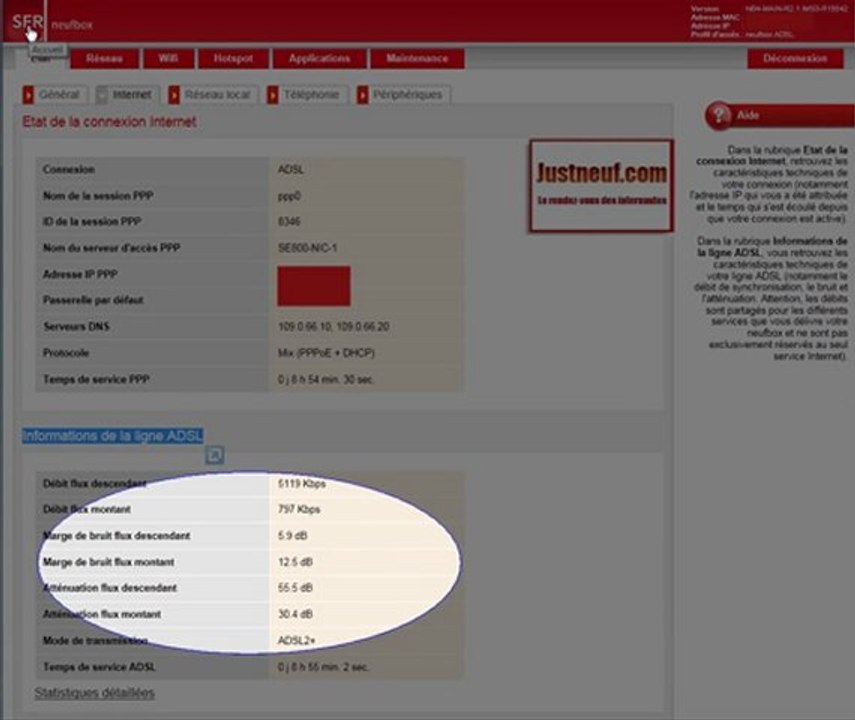Screen dimensions: 855x720
Task: Click the upstream noise margin '12.5 dB'
Action: click(x=295, y=562)
